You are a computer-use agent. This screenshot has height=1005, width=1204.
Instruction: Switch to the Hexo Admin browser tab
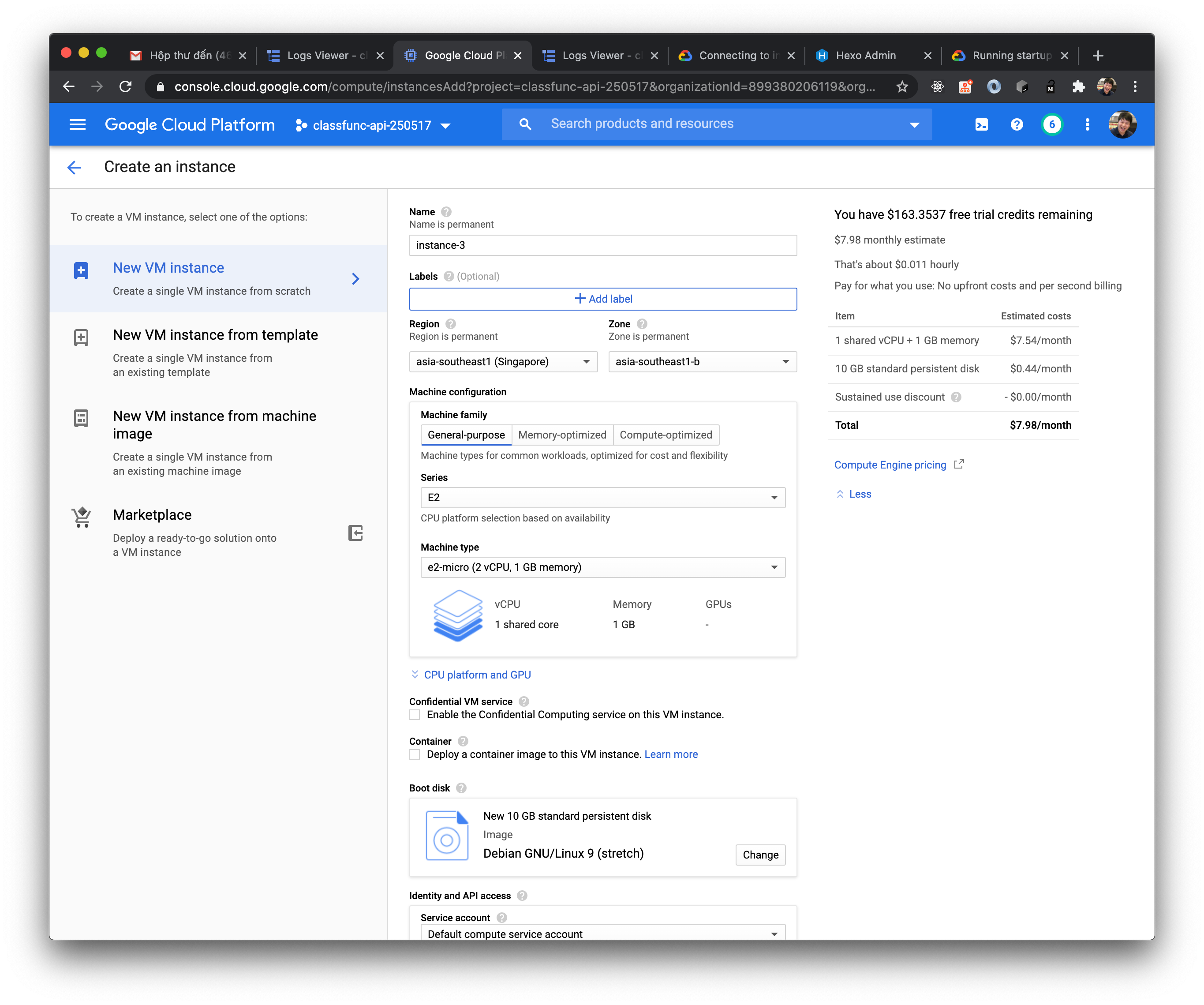click(x=865, y=56)
